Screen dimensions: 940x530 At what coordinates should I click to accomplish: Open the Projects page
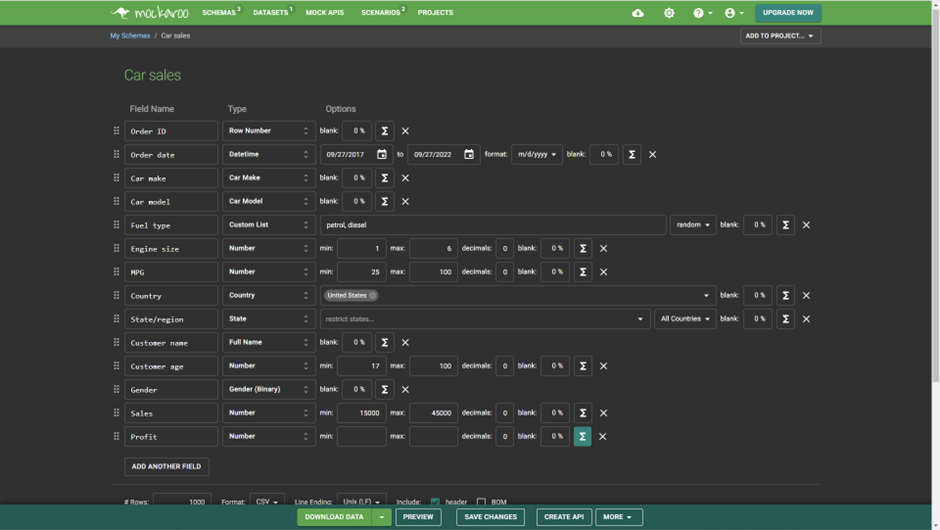[x=435, y=13]
